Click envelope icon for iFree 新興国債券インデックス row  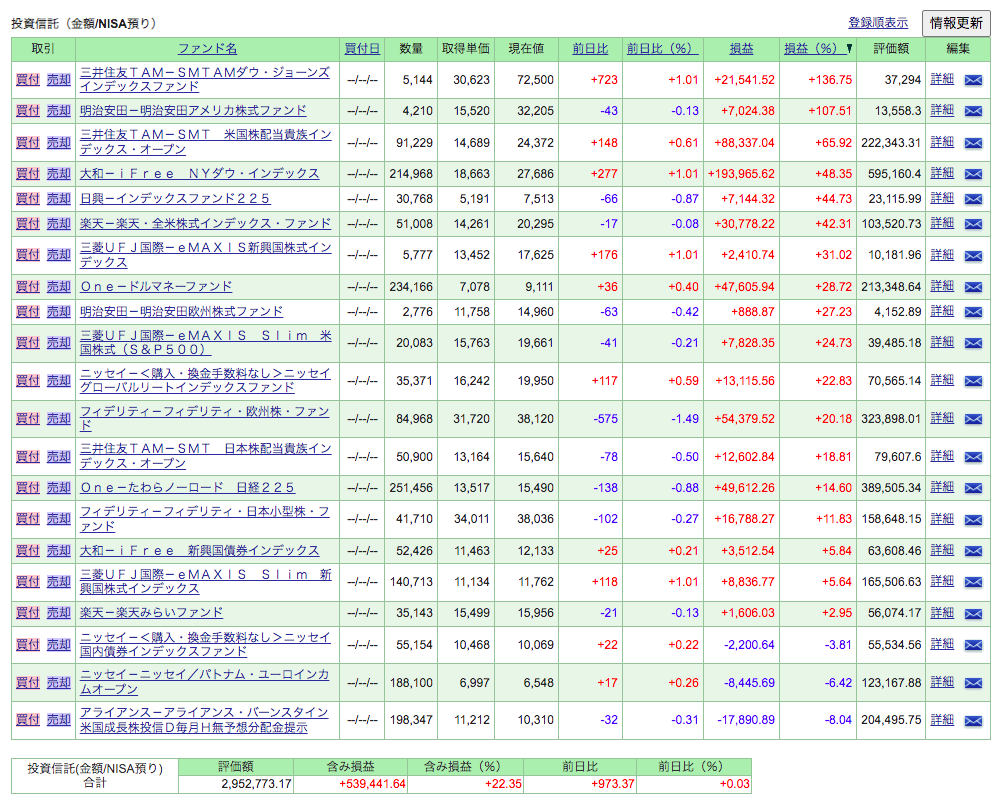[973, 551]
